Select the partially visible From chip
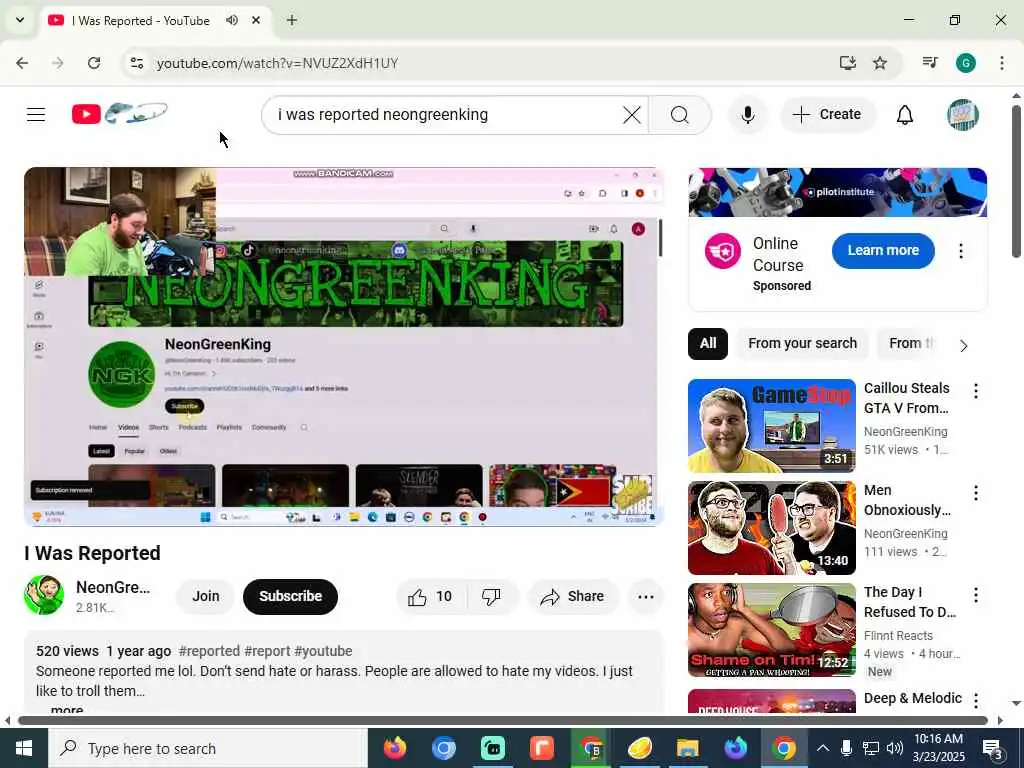This screenshot has height=768, width=1024. 912,344
